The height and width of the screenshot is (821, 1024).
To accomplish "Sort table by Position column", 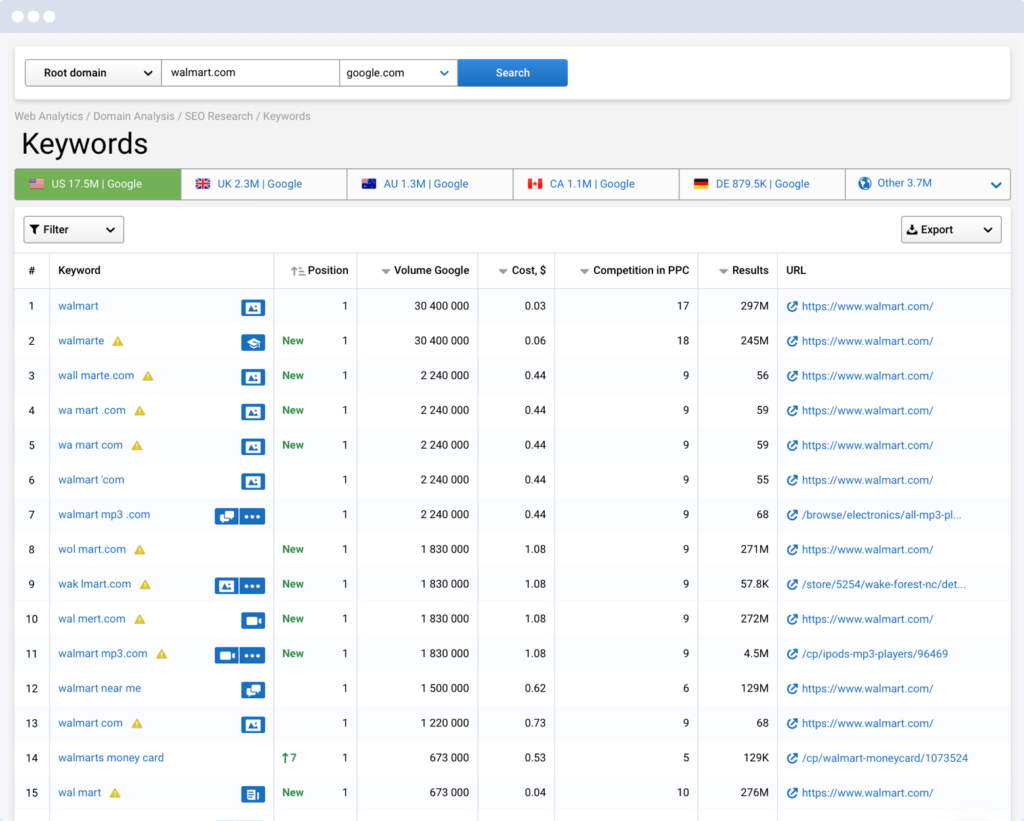I will point(298,271).
